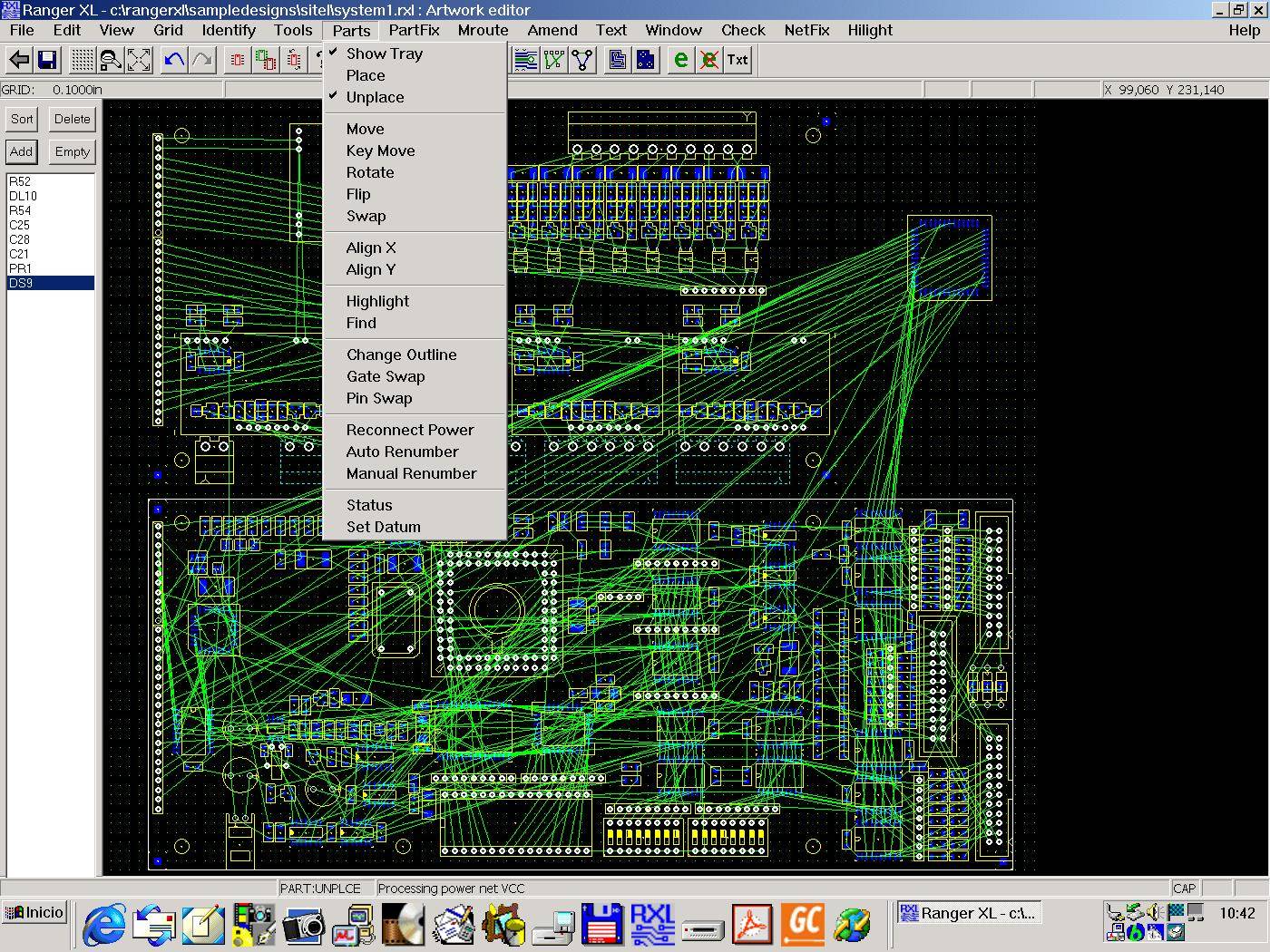Screen dimensions: 1270x952
Task: Select Flip from Parts menu
Action: point(415,194)
